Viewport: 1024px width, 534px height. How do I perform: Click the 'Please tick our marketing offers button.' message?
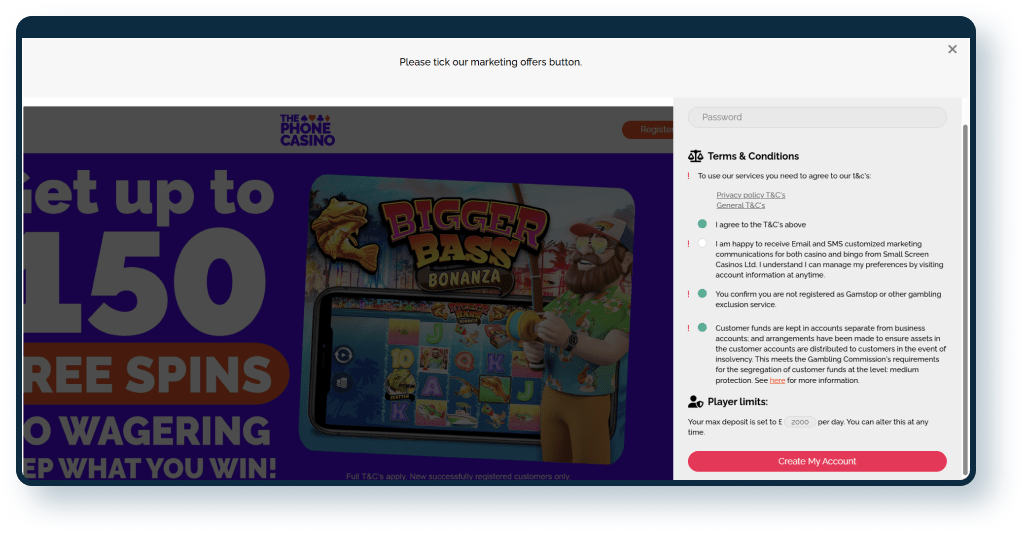(x=490, y=62)
